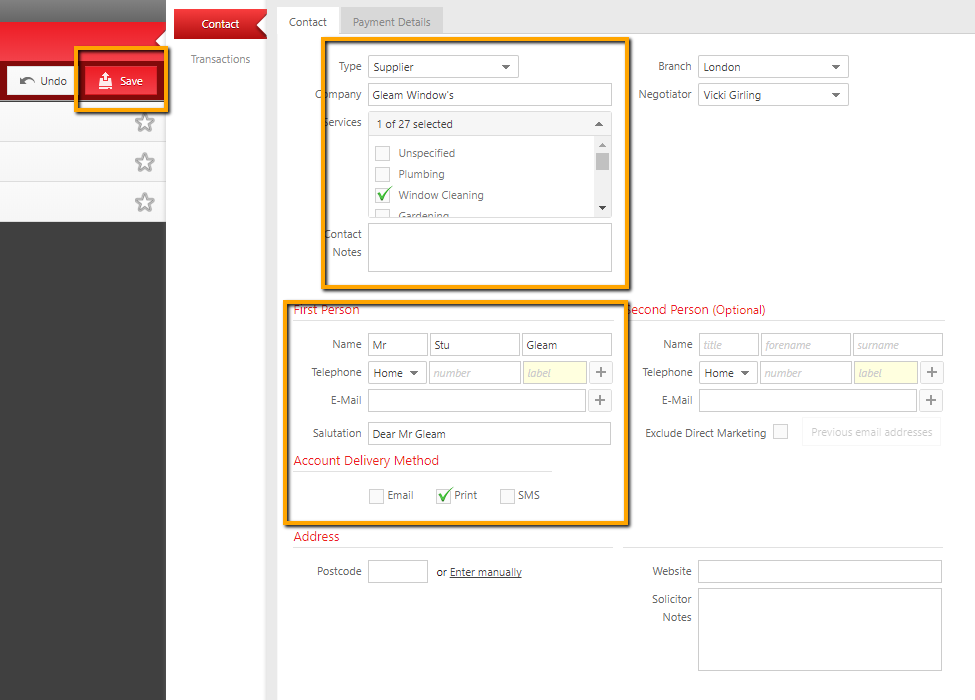Add another First Person e-mail address
The image size is (975, 700).
tap(600, 400)
